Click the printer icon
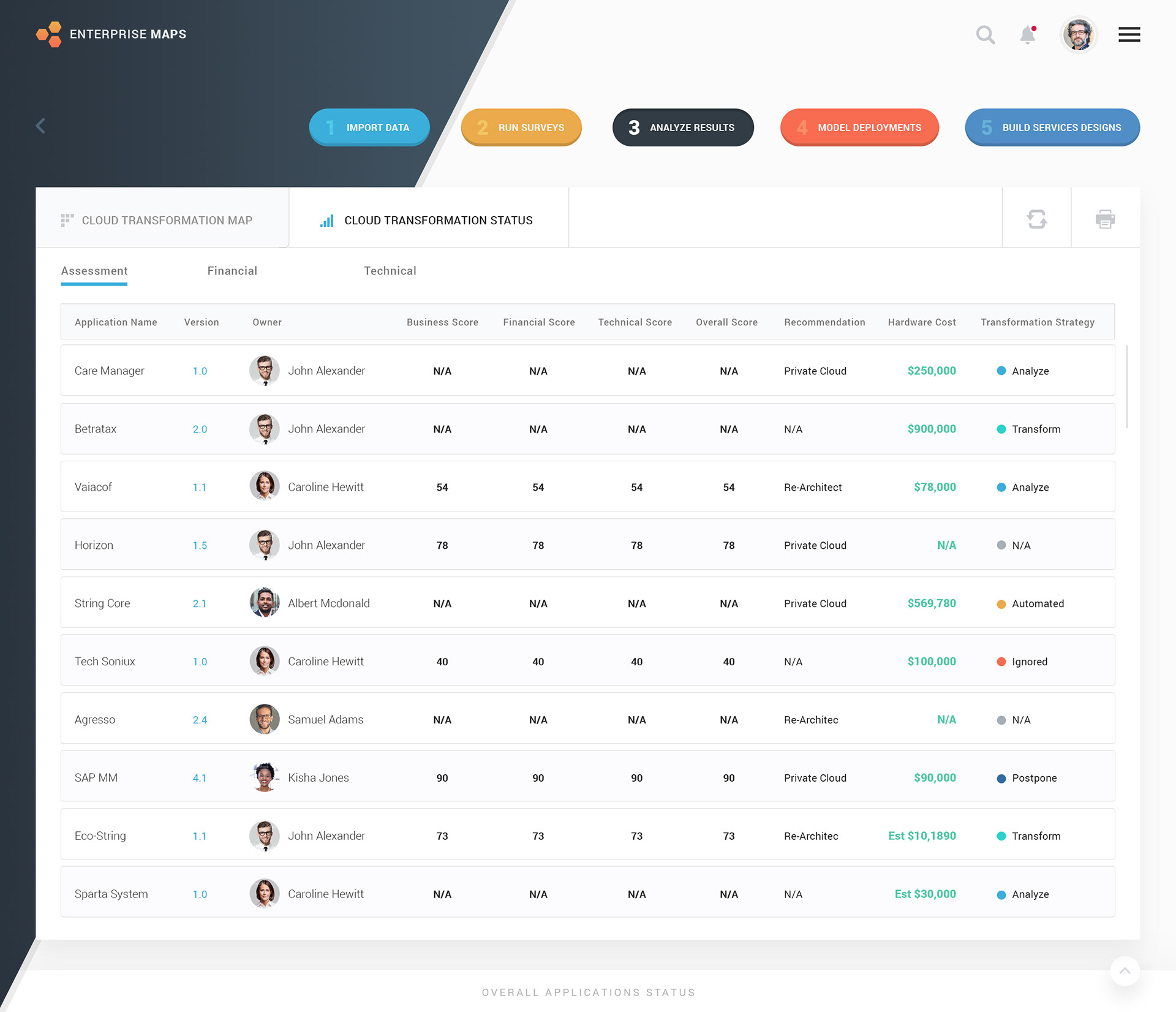The height and width of the screenshot is (1012, 1176). (x=1105, y=219)
